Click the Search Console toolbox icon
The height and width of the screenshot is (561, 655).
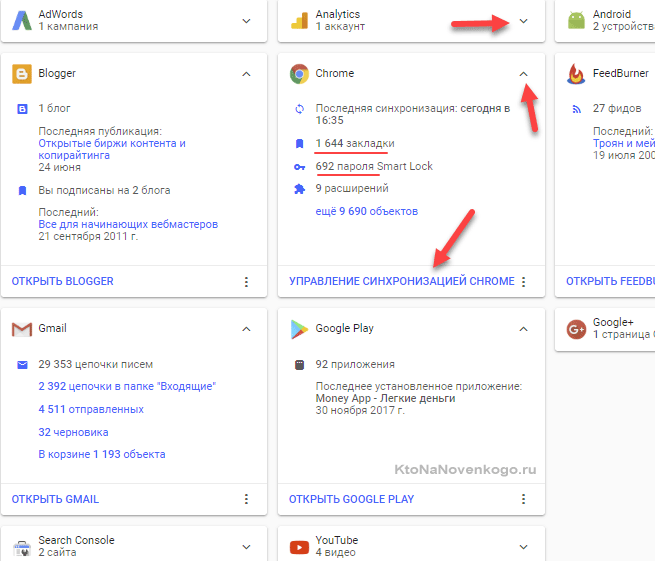pos(22,547)
